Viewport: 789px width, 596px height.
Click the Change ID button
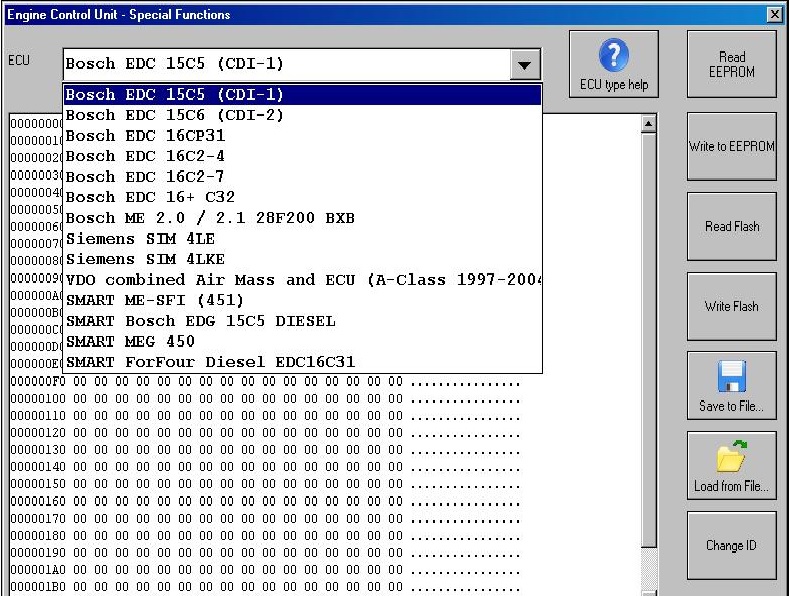pyautogui.click(x=731, y=546)
